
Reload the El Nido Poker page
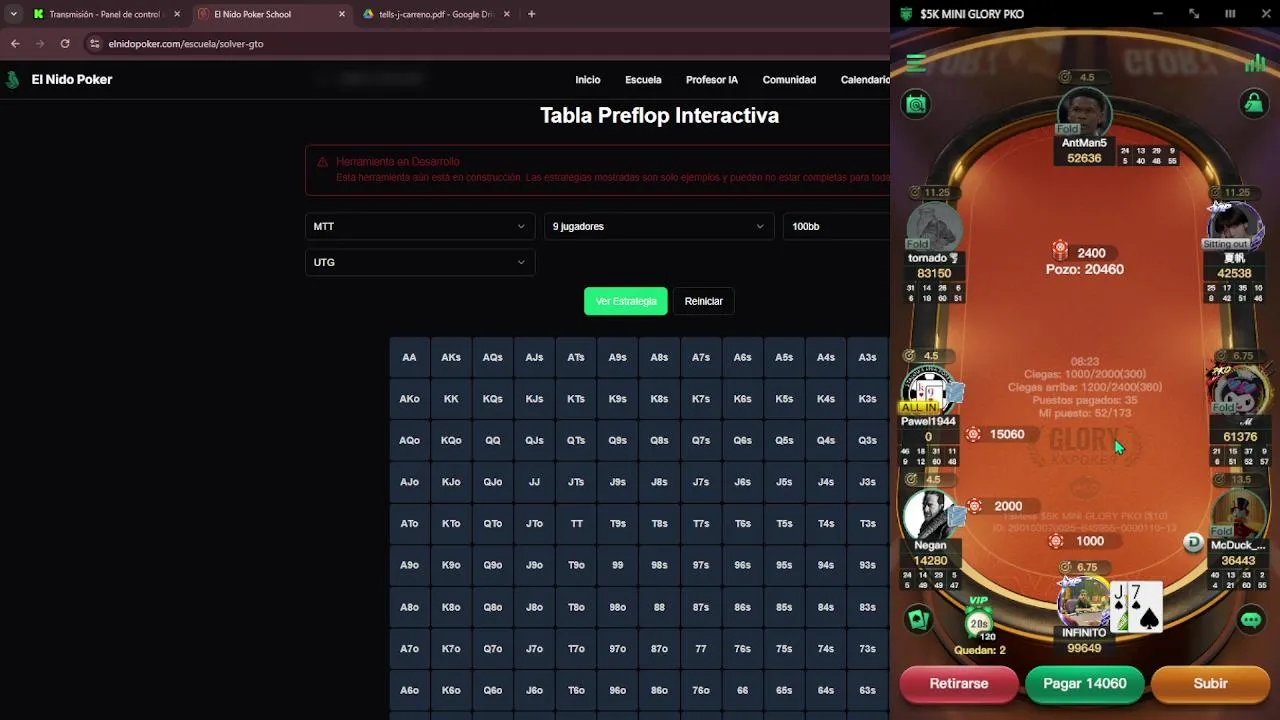coord(65,44)
